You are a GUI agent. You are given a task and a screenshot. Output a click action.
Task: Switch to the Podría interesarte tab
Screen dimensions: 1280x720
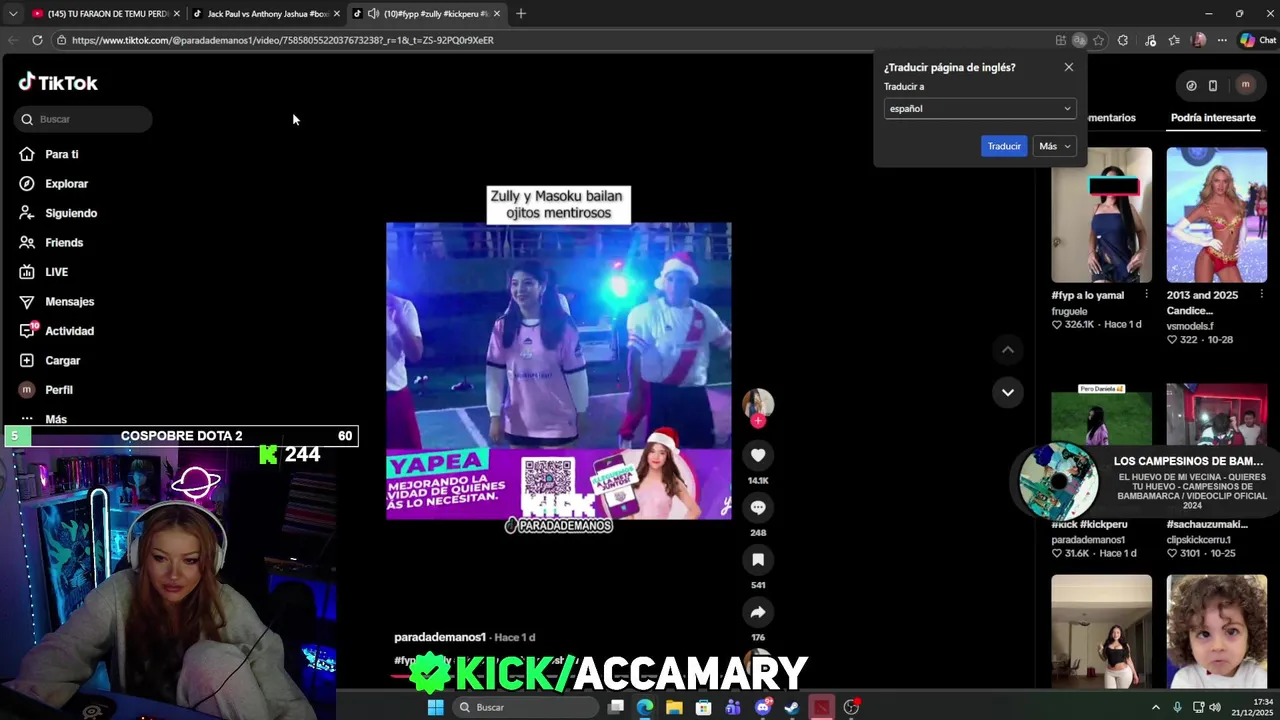click(x=1213, y=118)
